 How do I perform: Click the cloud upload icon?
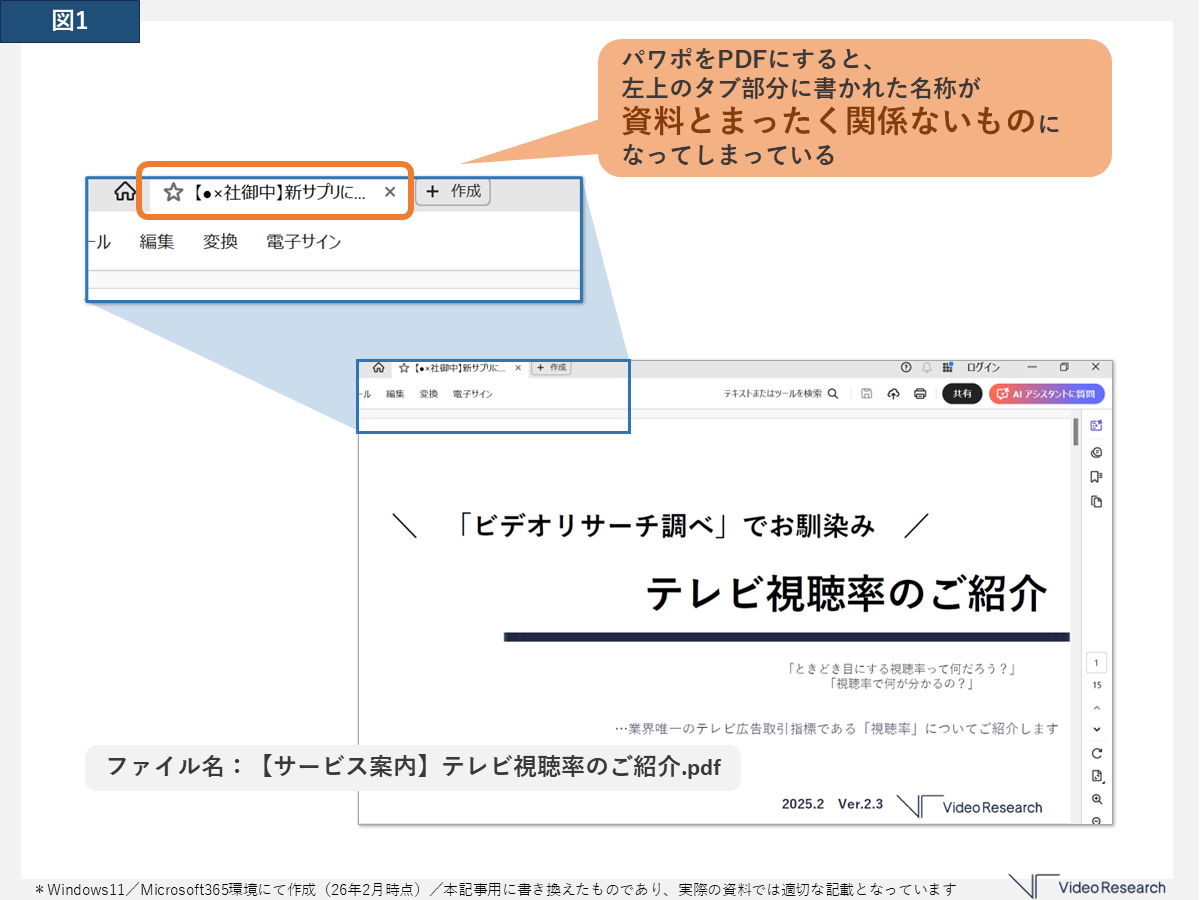click(x=893, y=394)
